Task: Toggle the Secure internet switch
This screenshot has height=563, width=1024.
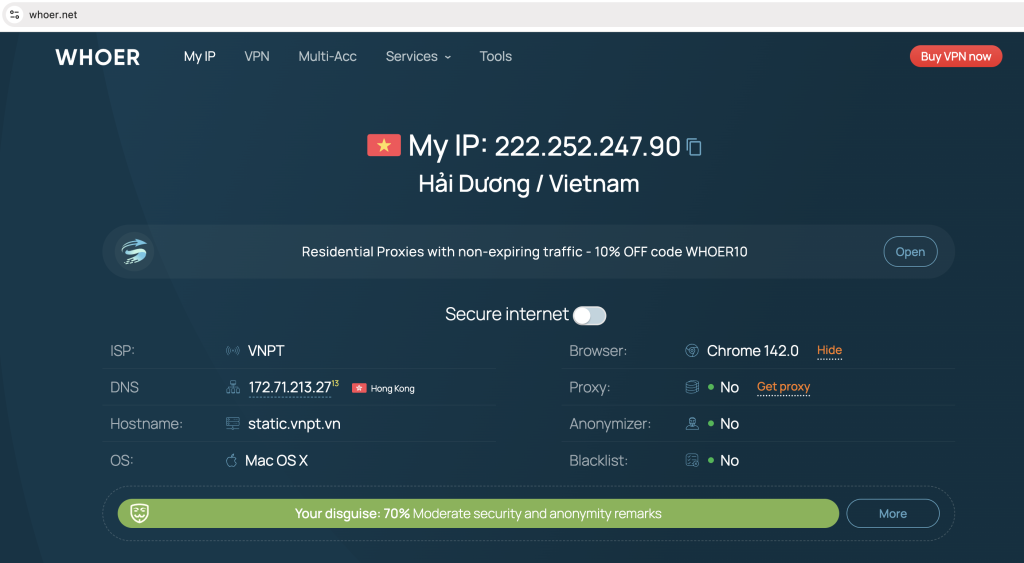Action: tap(589, 316)
